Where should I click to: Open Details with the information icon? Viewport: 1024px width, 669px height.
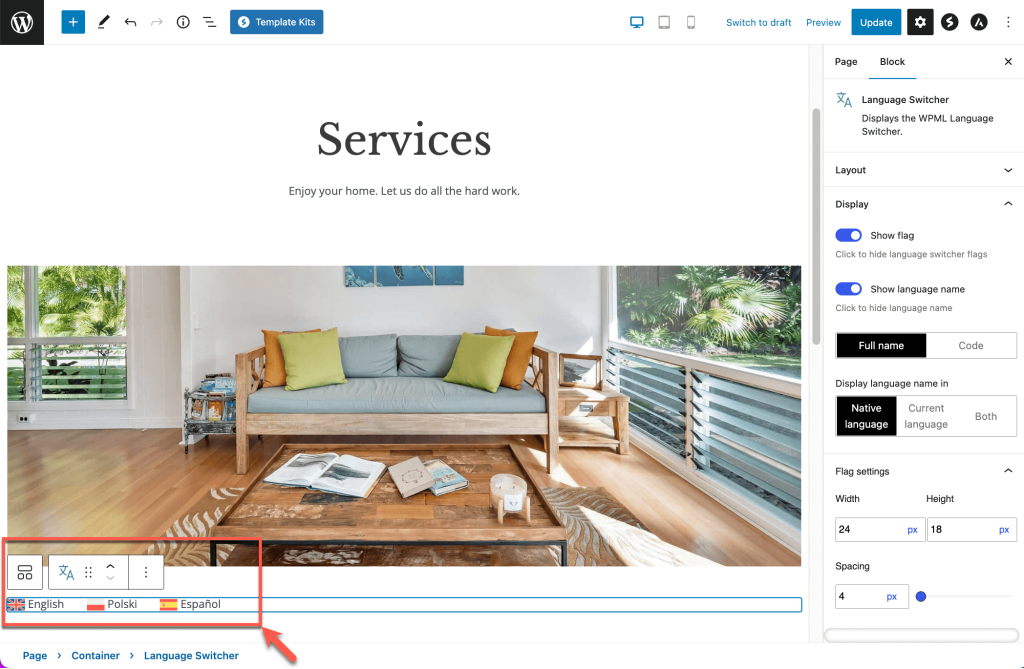[183, 21]
